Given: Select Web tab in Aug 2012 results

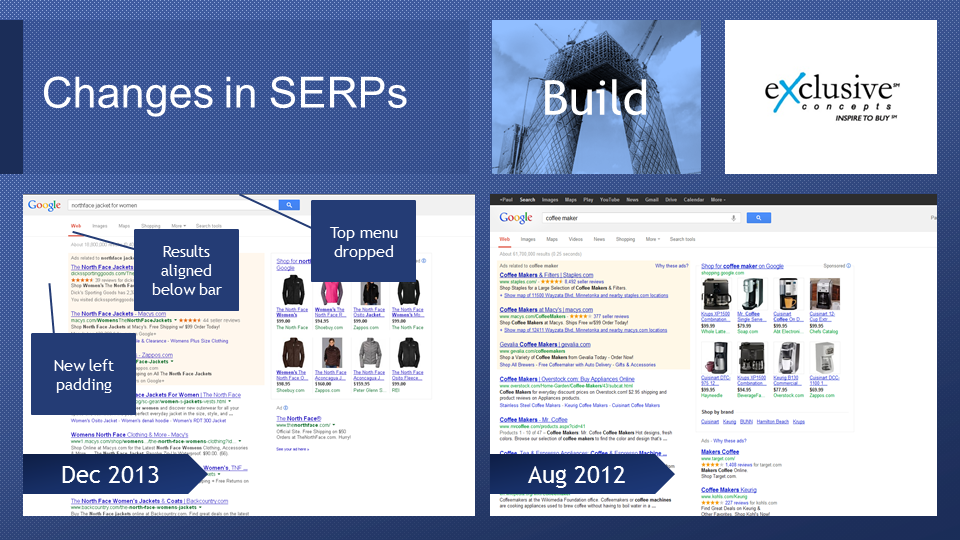Looking at the screenshot, I should (504, 239).
